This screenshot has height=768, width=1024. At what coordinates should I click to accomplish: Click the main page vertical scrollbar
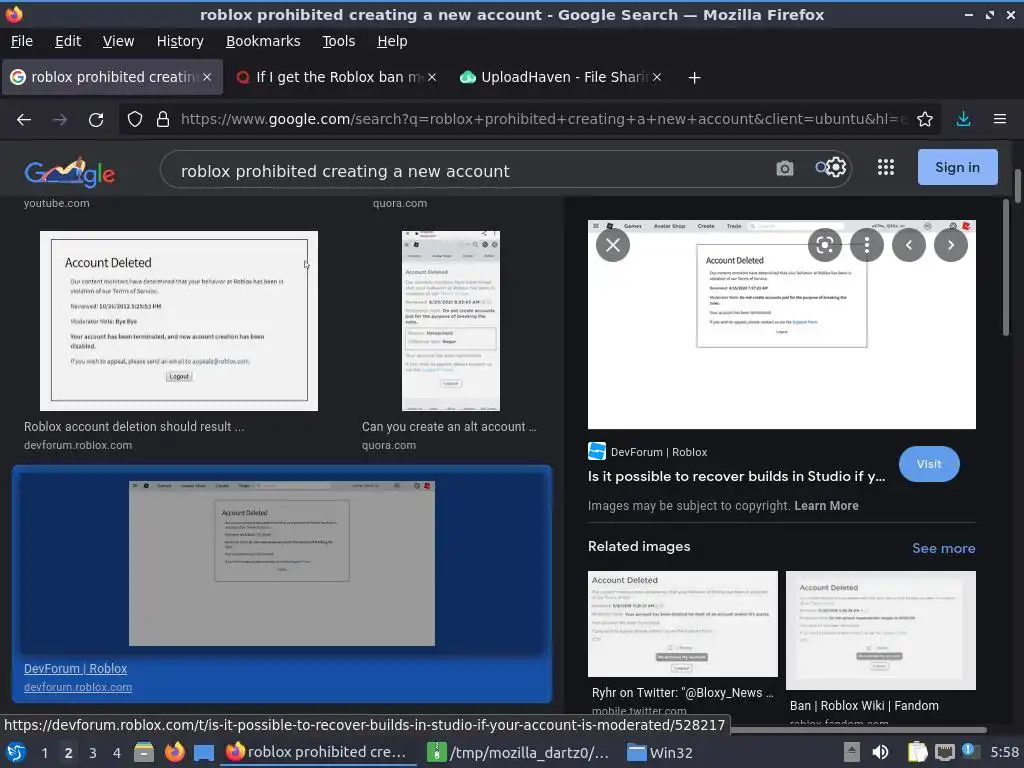coord(1017,185)
